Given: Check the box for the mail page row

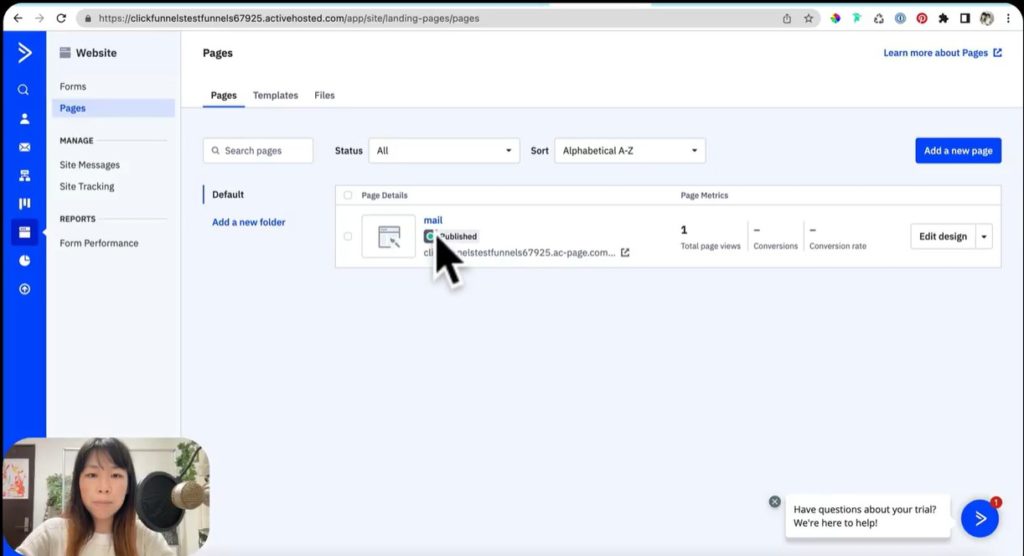Looking at the screenshot, I should point(348,236).
